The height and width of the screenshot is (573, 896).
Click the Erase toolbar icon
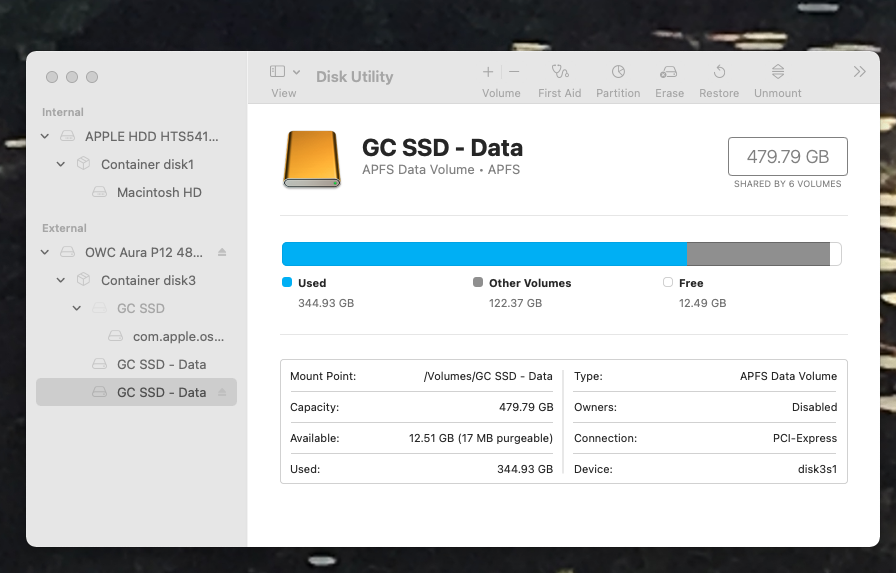(x=669, y=72)
